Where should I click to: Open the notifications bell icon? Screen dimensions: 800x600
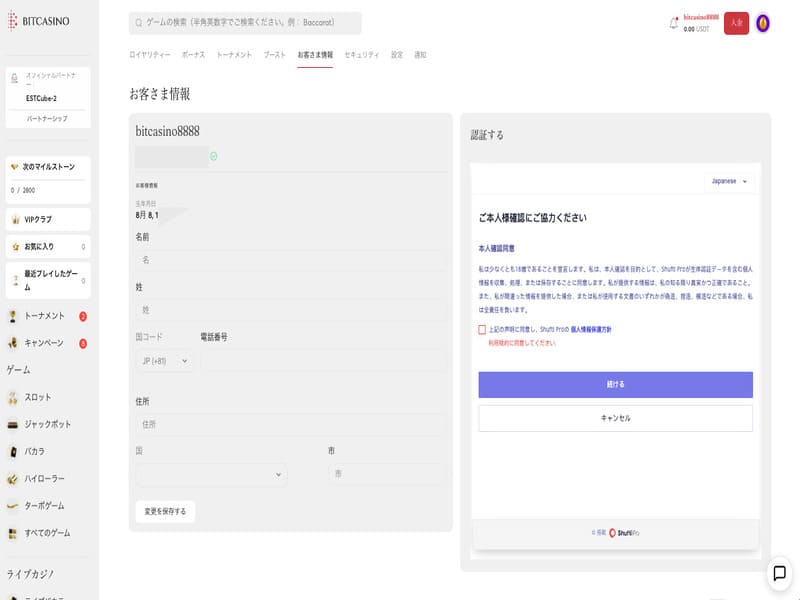coord(674,23)
